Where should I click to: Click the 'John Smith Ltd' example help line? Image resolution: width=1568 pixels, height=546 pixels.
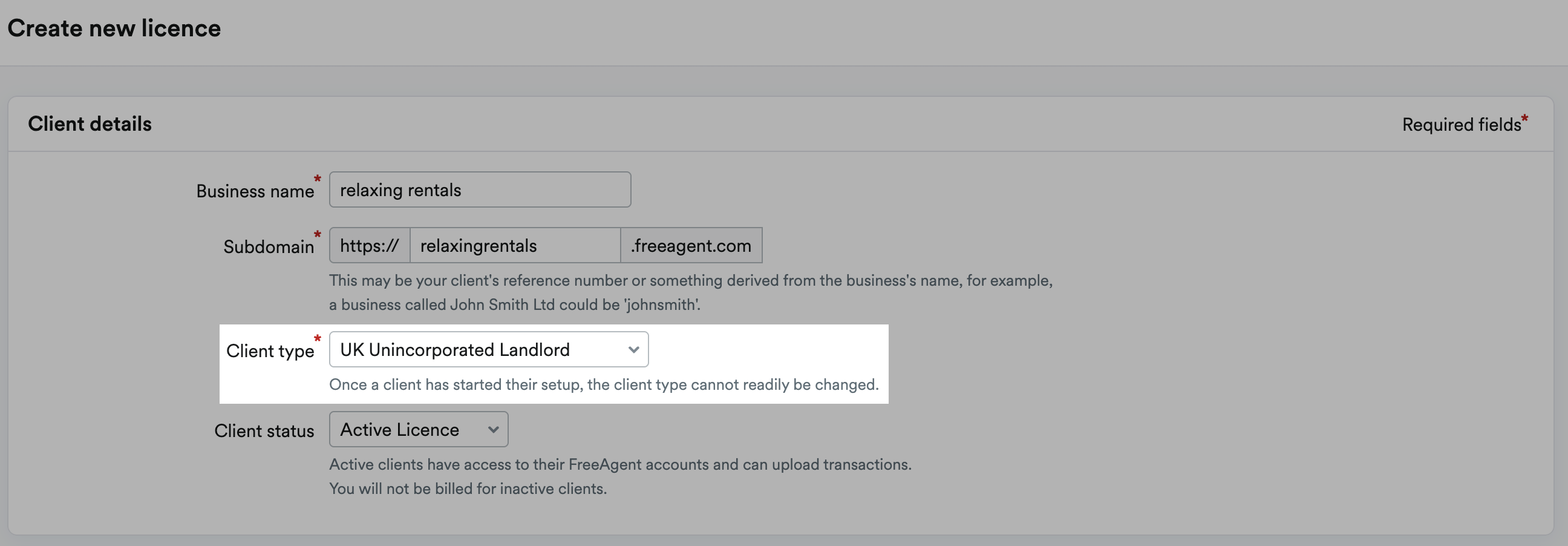point(515,304)
